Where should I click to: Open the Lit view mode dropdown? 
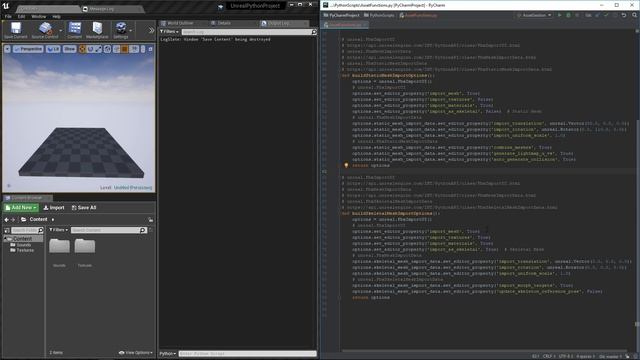[x=53, y=49]
